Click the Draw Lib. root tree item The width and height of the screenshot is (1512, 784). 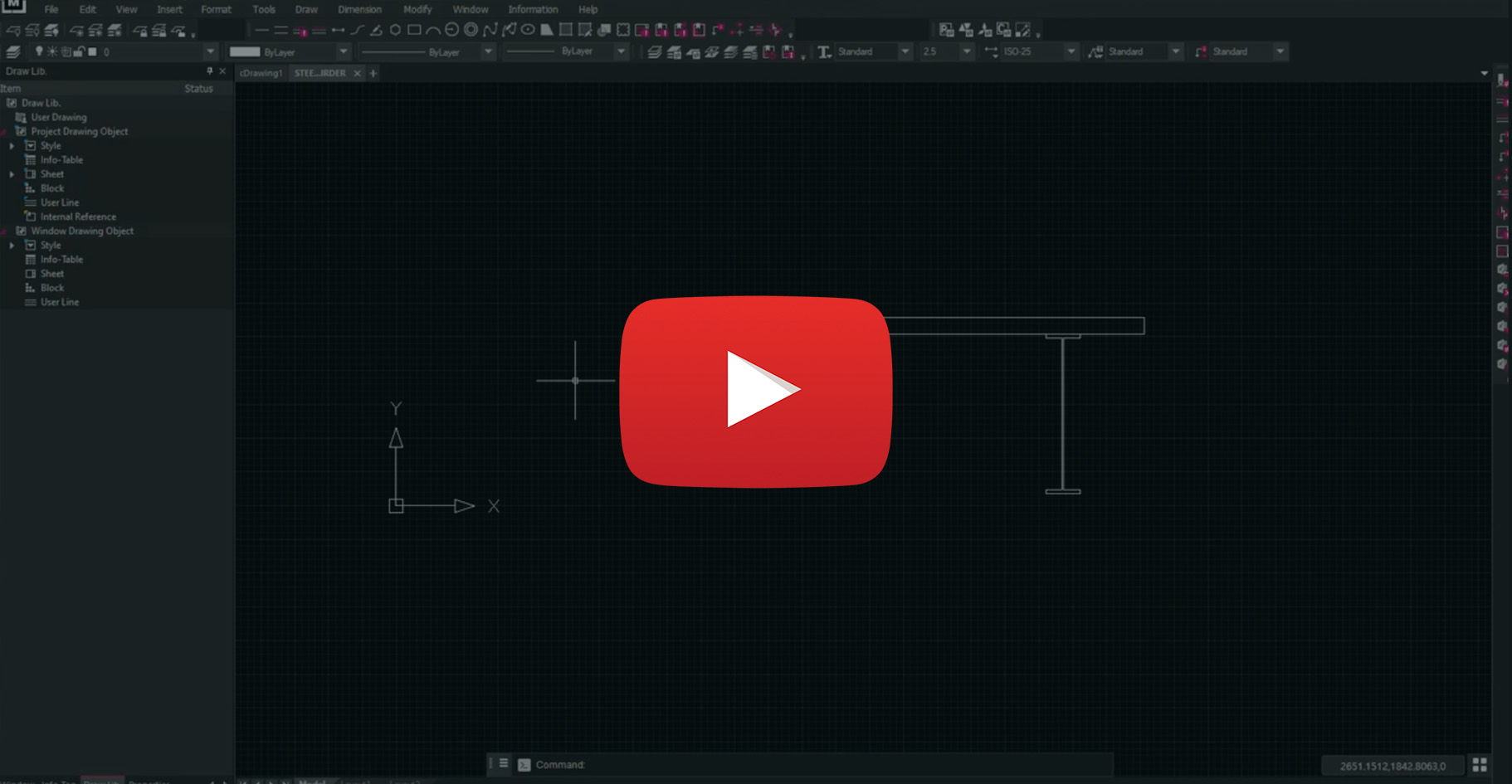[x=41, y=103]
